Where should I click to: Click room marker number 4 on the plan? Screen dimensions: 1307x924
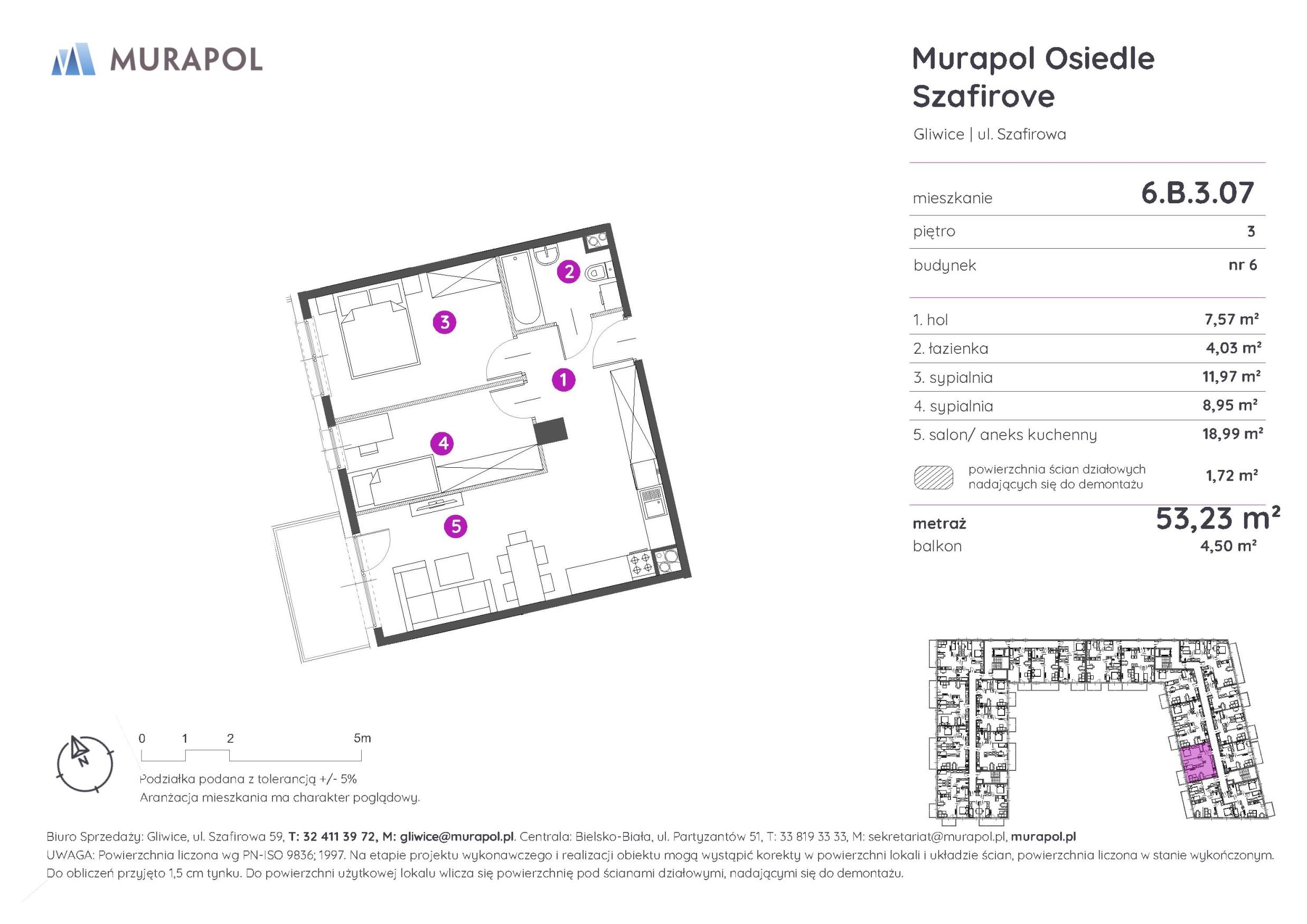[443, 443]
